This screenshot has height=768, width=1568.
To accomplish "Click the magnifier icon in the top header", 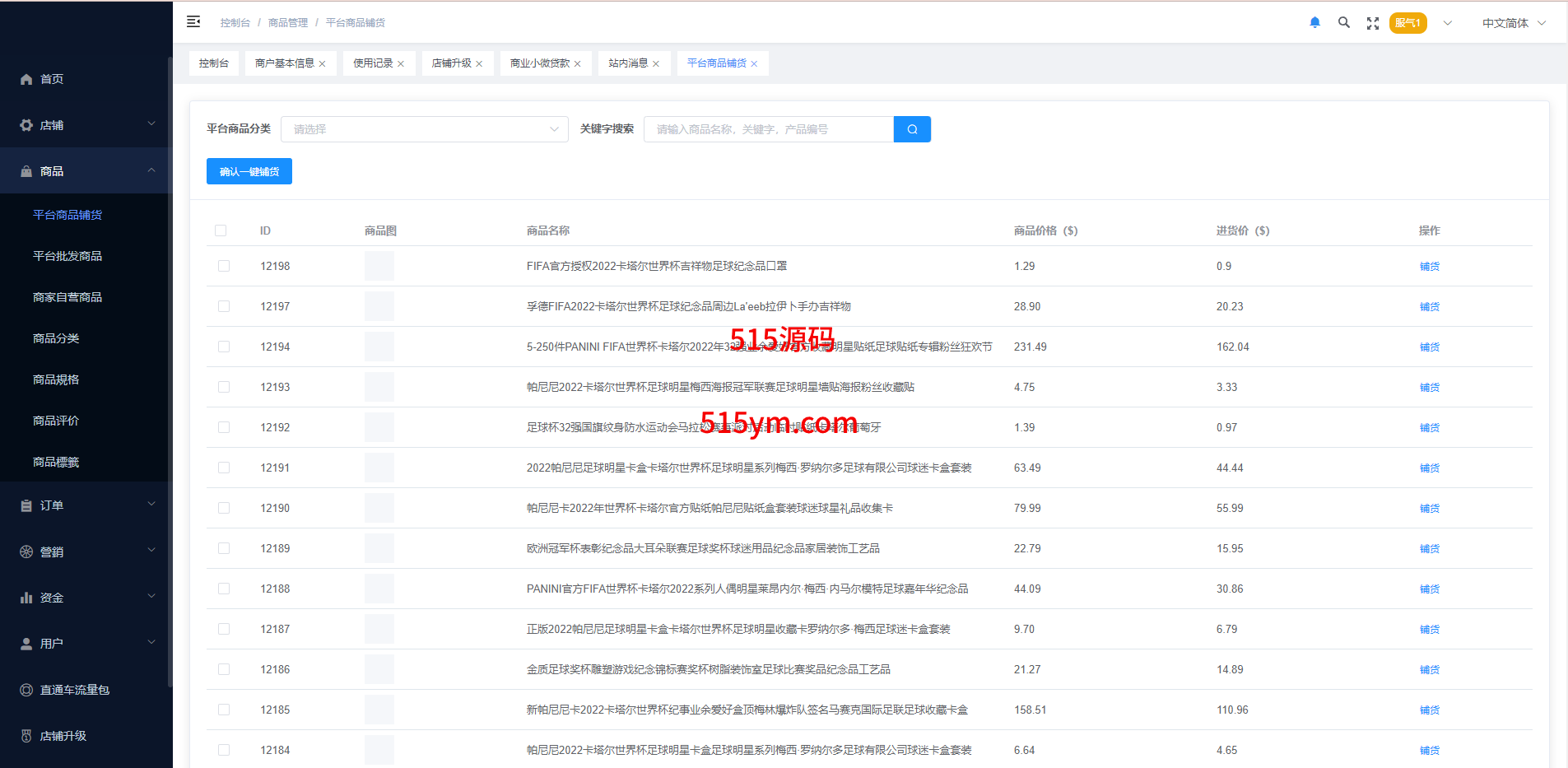I will pos(1343,23).
